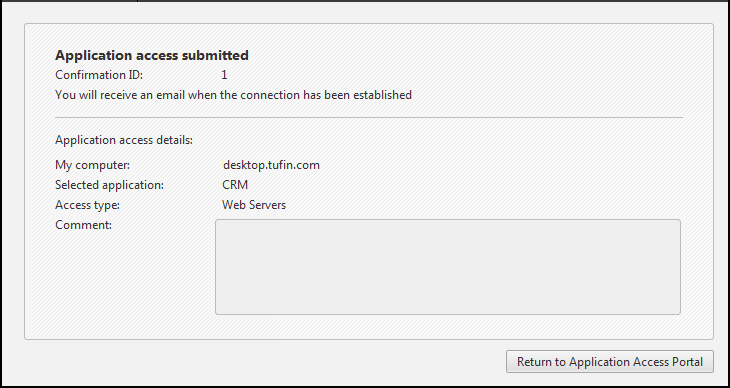Screen dimensions: 730x388
Task: Click the Confirmation ID label
Action: click(x=99, y=75)
